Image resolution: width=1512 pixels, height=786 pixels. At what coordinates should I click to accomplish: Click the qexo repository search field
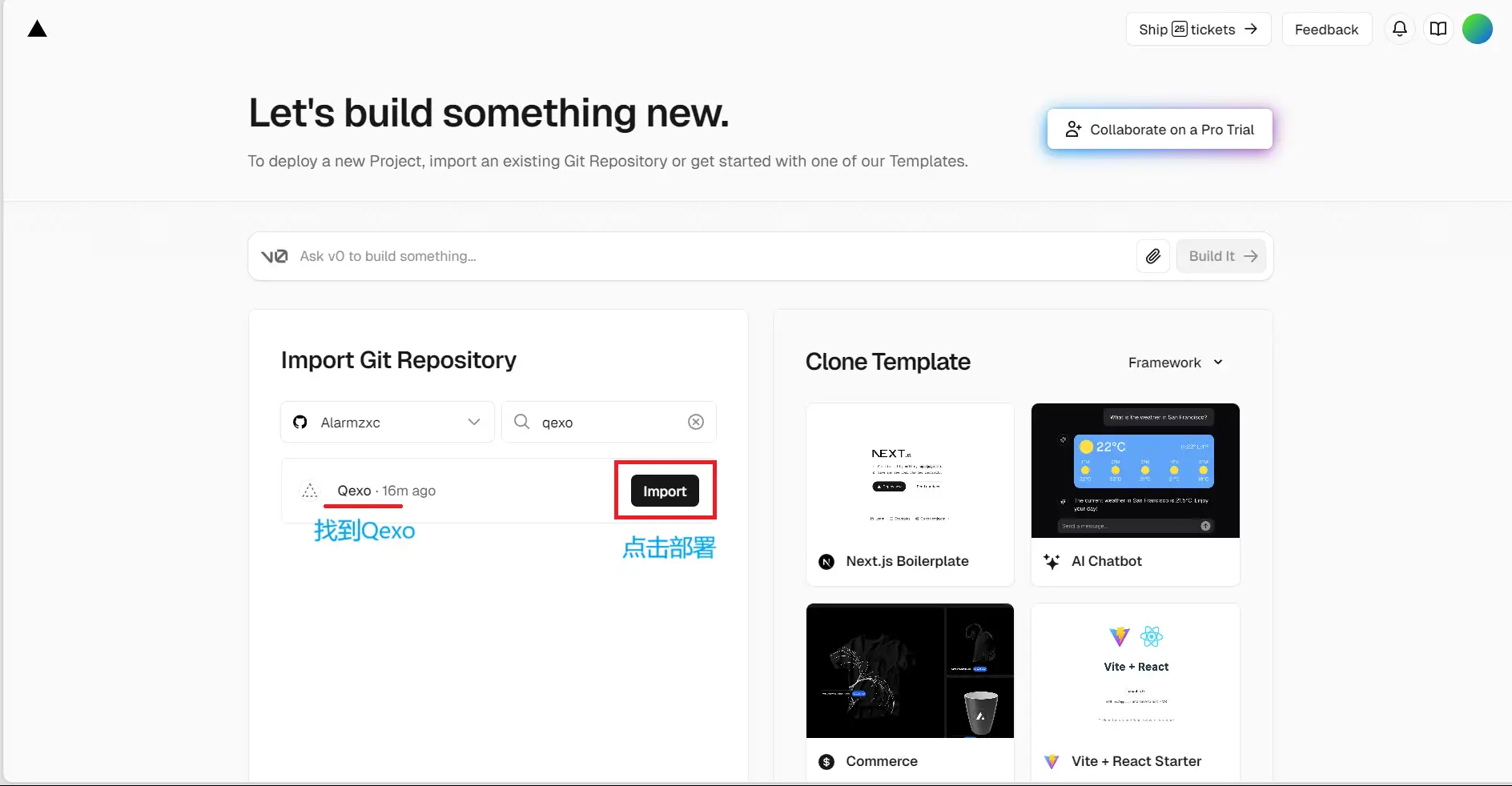(x=609, y=422)
